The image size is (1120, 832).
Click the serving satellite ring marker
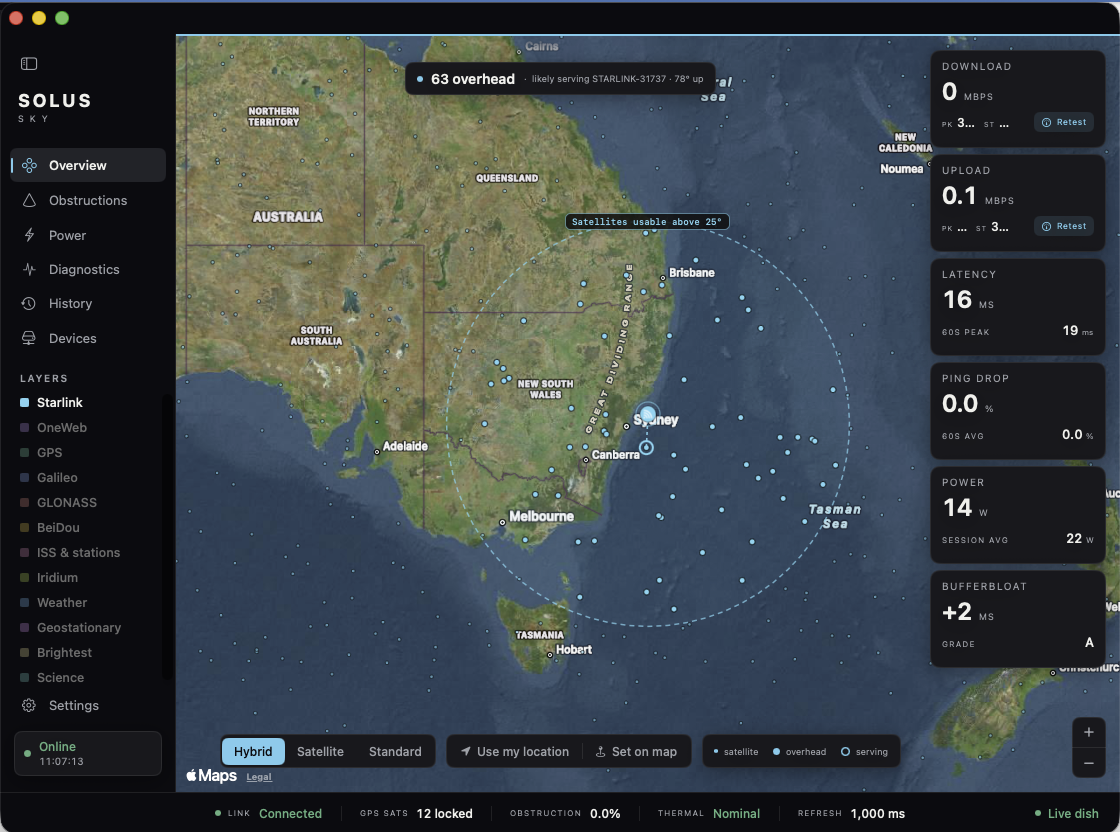[646, 447]
